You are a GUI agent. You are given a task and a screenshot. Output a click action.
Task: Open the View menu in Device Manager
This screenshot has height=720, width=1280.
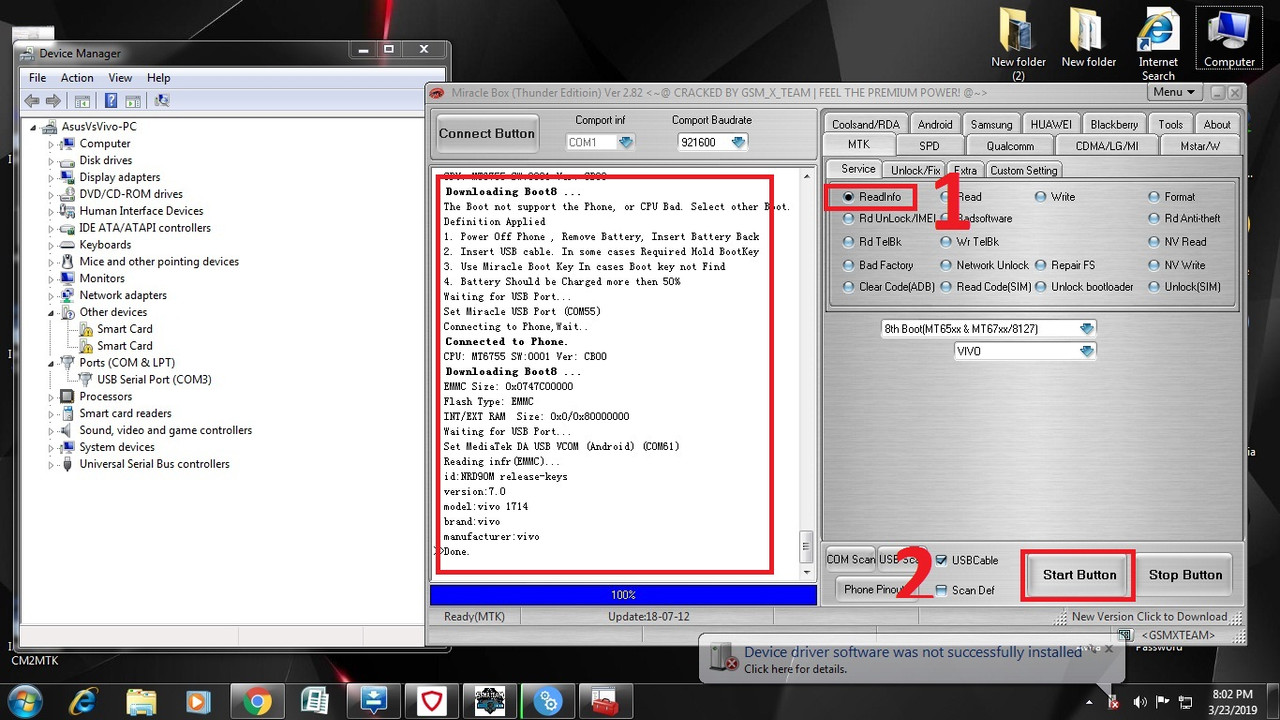tap(120, 78)
